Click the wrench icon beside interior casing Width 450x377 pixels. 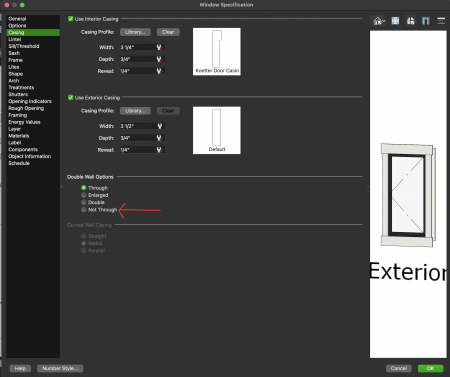coord(160,47)
